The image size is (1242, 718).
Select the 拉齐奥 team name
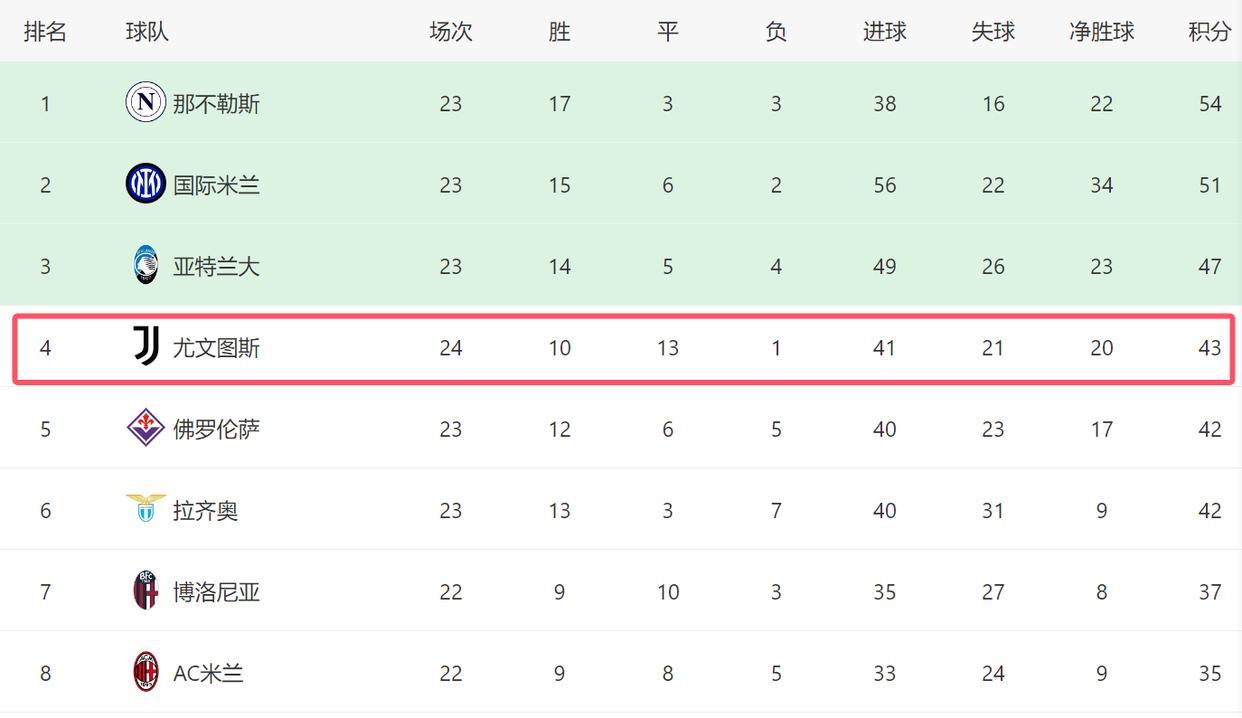pyautogui.click(x=205, y=511)
